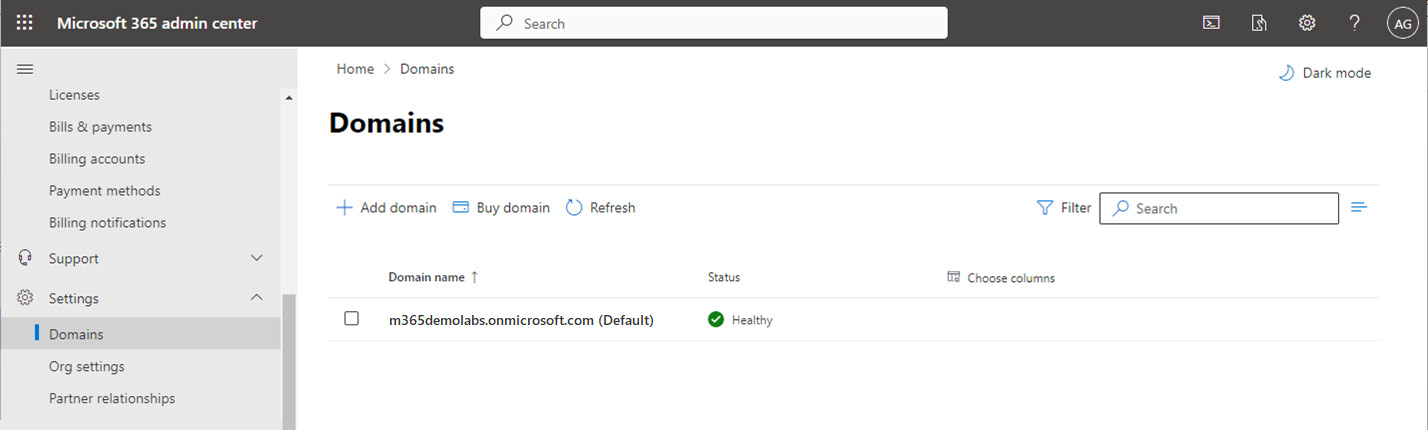Screen dimensions: 1428x430
Task: Click the Settings gear icon in sidebar
Action: (x=26, y=298)
